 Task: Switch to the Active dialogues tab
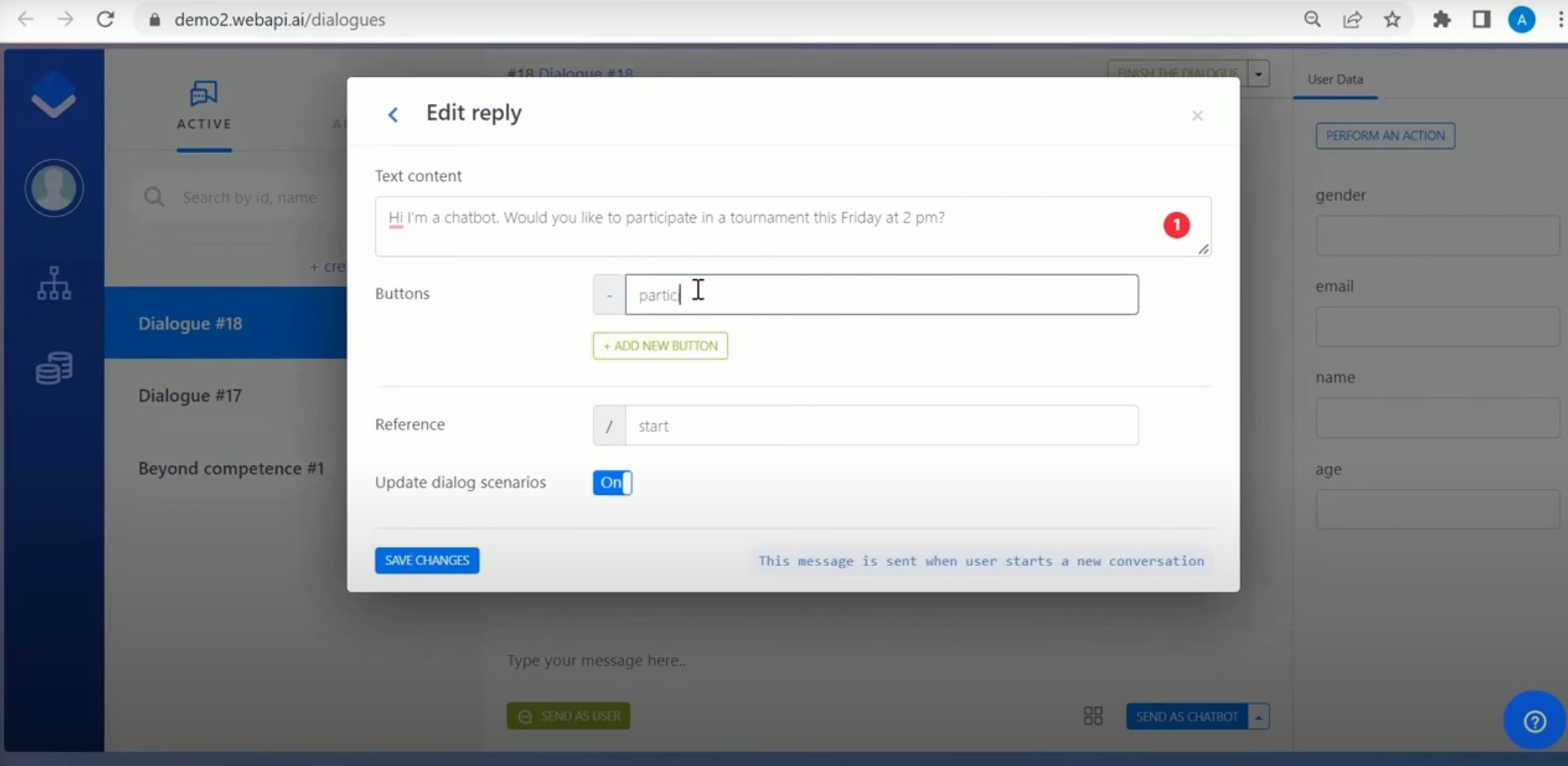[x=204, y=106]
